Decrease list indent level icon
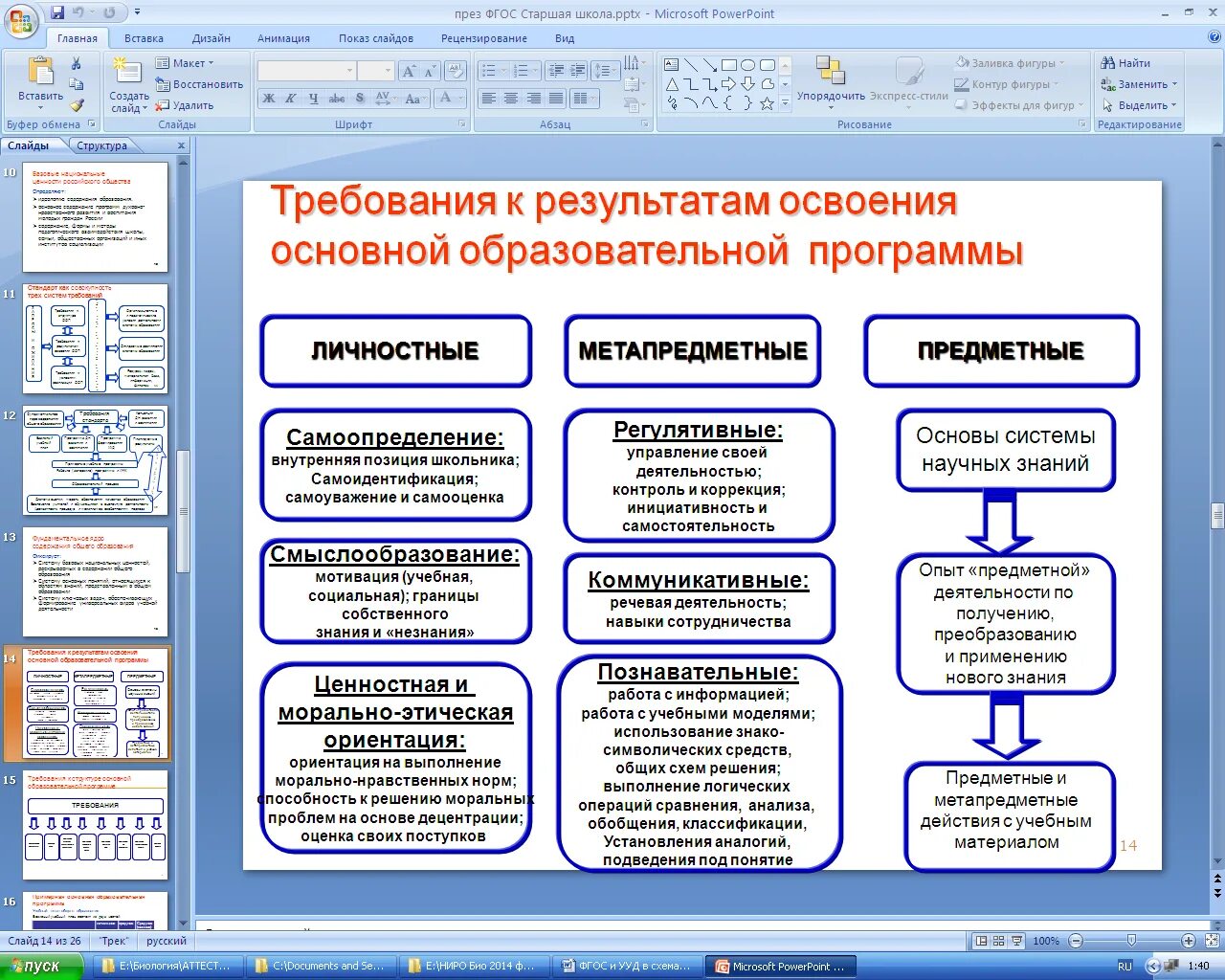The width and height of the screenshot is (1225, 980). 556,71
